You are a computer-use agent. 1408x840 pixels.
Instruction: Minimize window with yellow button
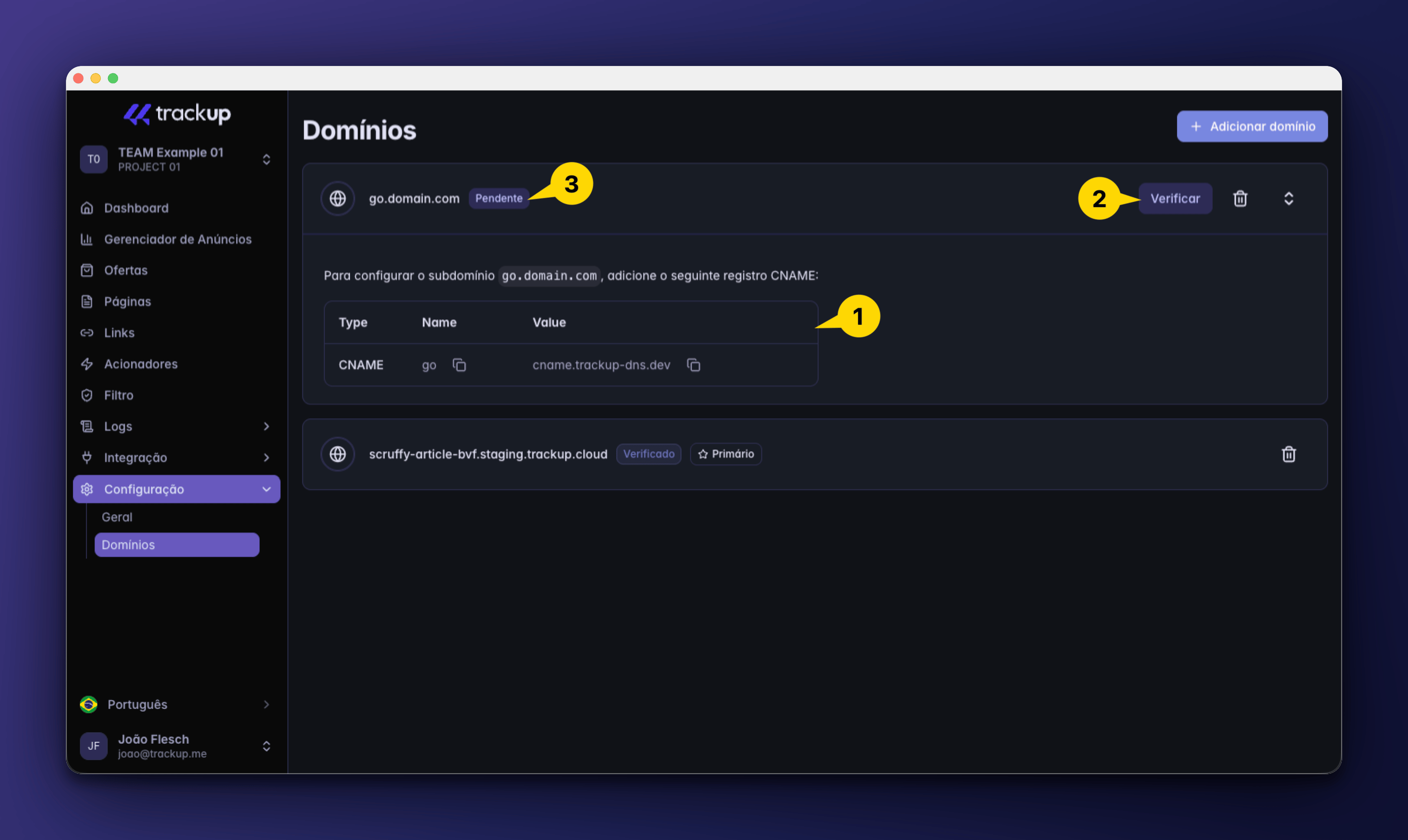click(95, 78)
